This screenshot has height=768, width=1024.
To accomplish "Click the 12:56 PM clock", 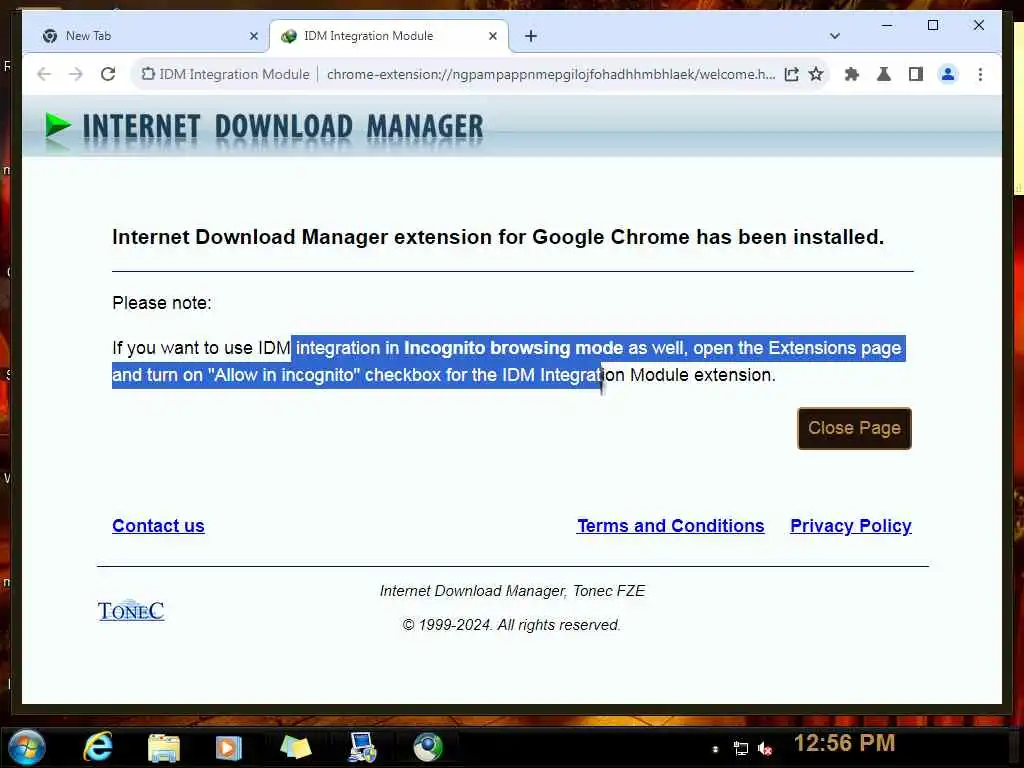I will coord(844,743).
